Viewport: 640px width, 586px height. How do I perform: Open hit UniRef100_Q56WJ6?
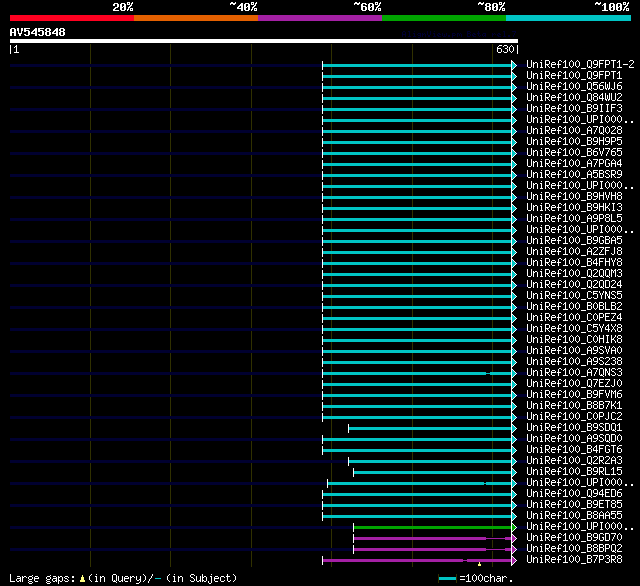click(x=574, y=87)
